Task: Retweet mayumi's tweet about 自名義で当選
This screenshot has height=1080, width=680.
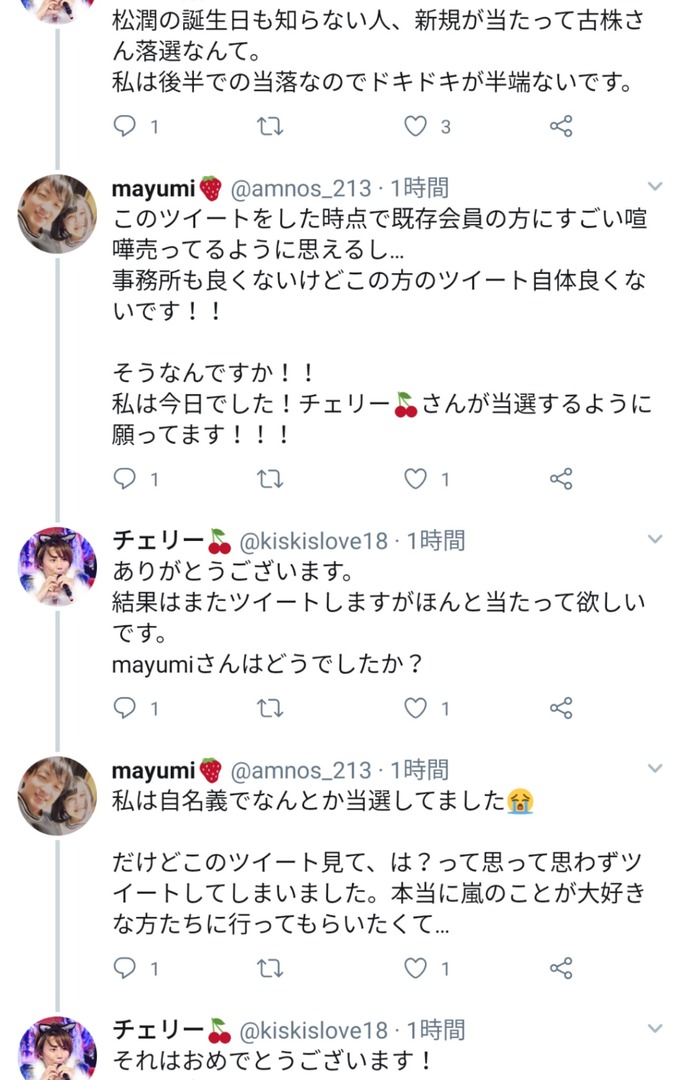Action: pos(270,969)
